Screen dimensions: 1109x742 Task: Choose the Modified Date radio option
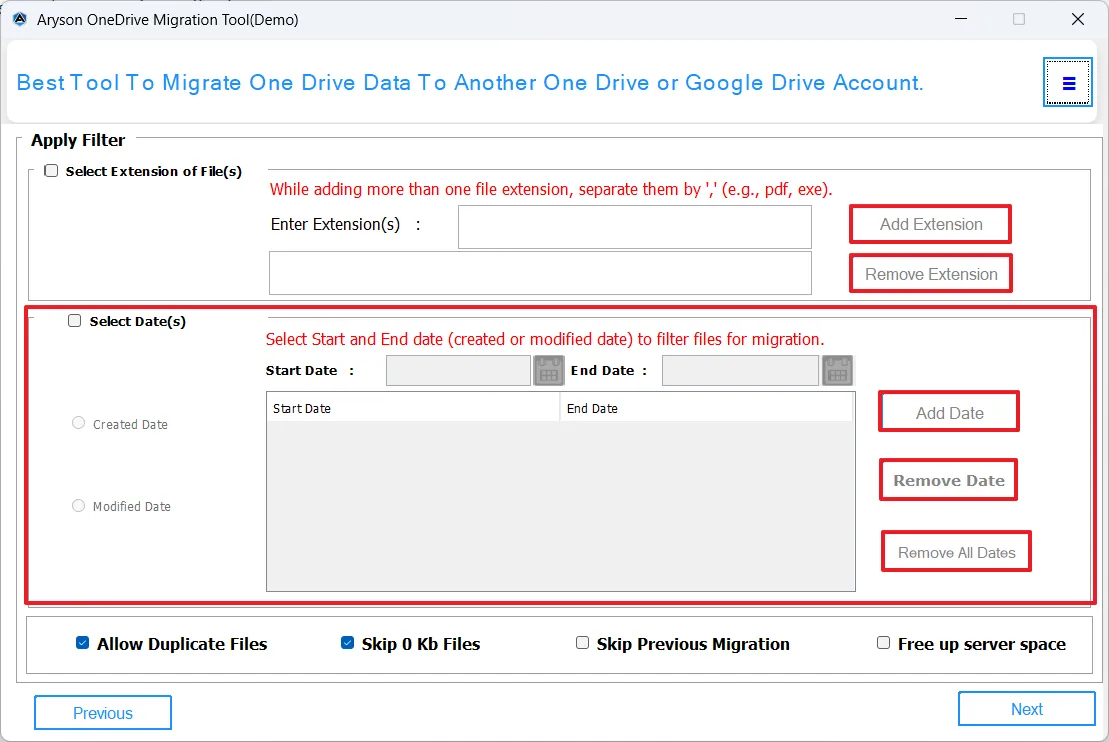click(79, 506)
